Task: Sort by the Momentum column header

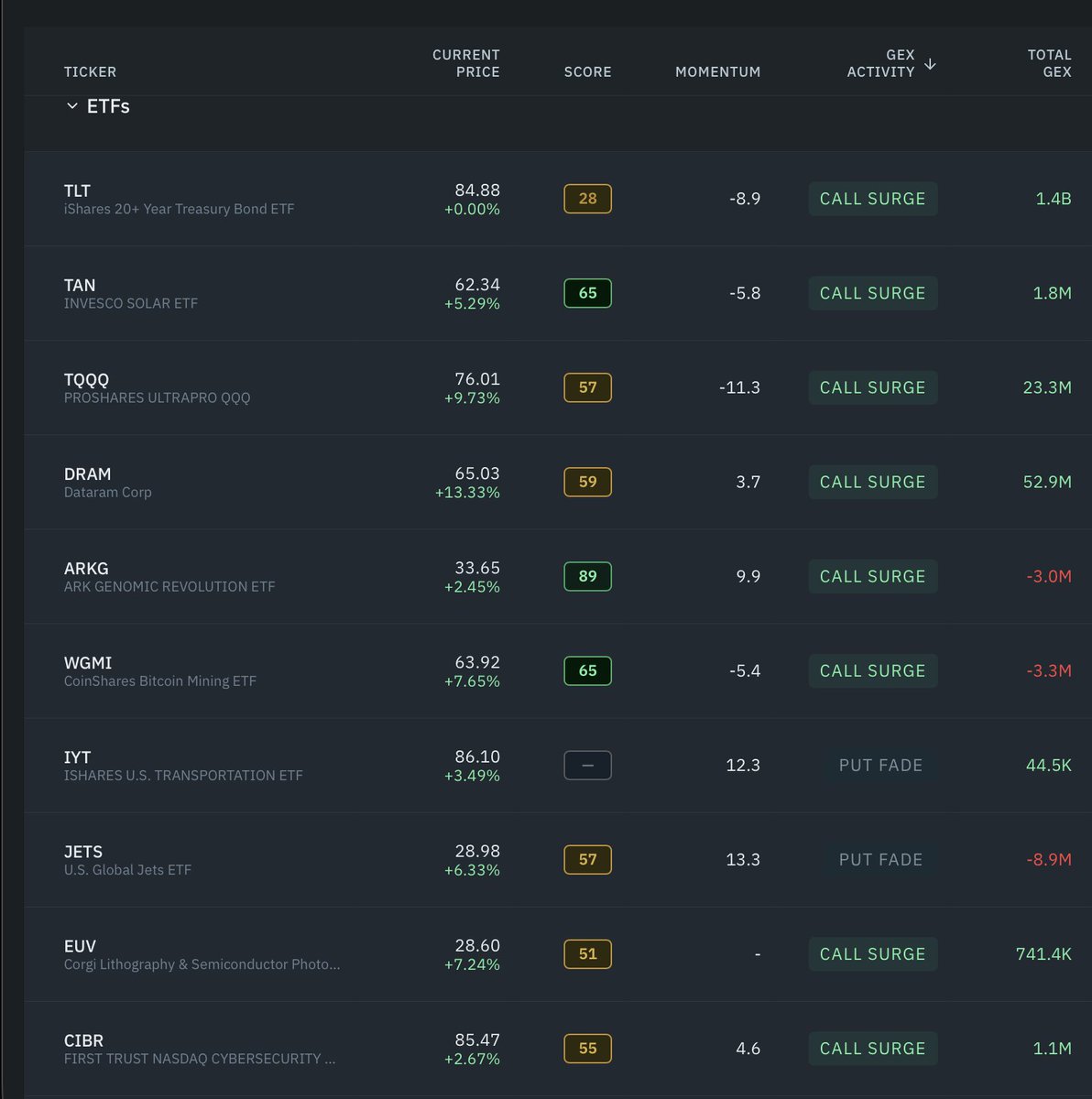Action: (717, 71)
